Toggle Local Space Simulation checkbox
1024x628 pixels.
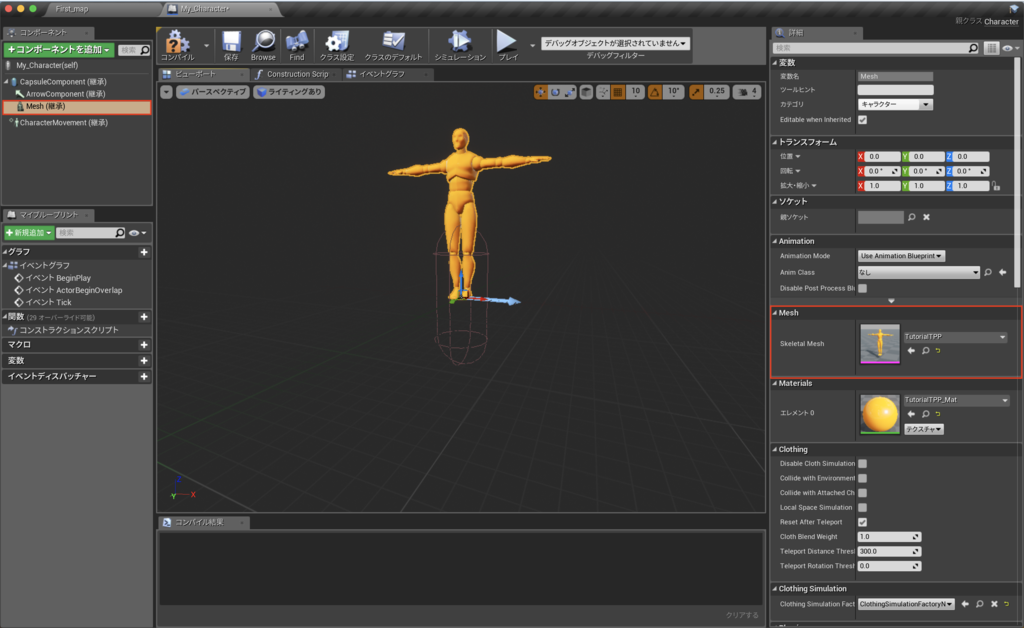(863, 507)
